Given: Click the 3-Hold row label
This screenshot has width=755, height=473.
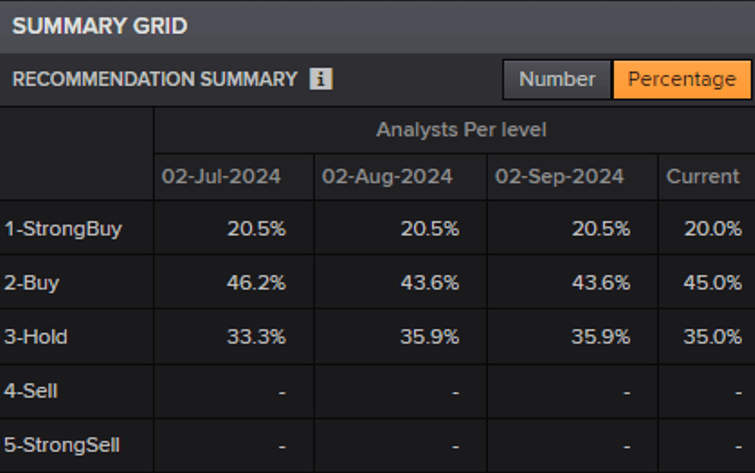Looking at the screenshot, I should point(36,336).
